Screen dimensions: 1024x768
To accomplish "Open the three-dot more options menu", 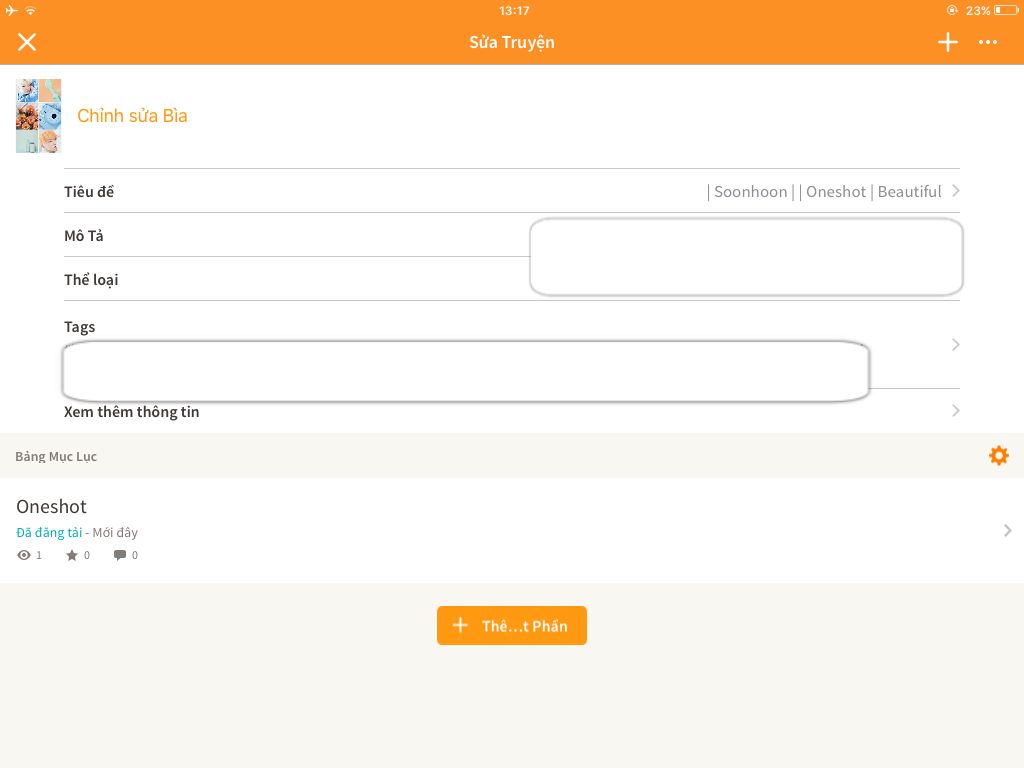I will click(988, 42).
